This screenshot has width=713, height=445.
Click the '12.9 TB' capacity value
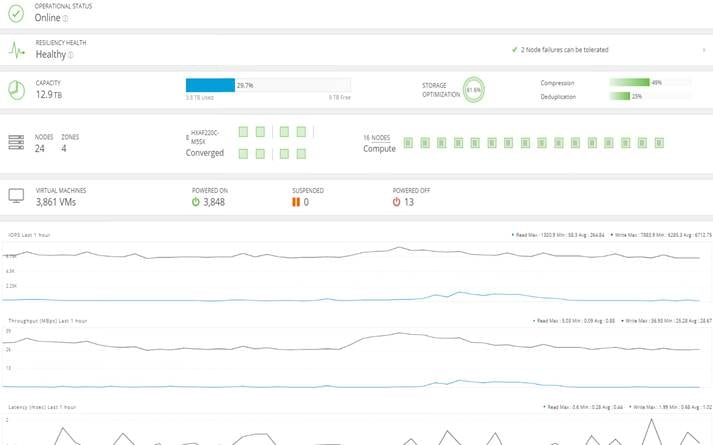(49, 95)
